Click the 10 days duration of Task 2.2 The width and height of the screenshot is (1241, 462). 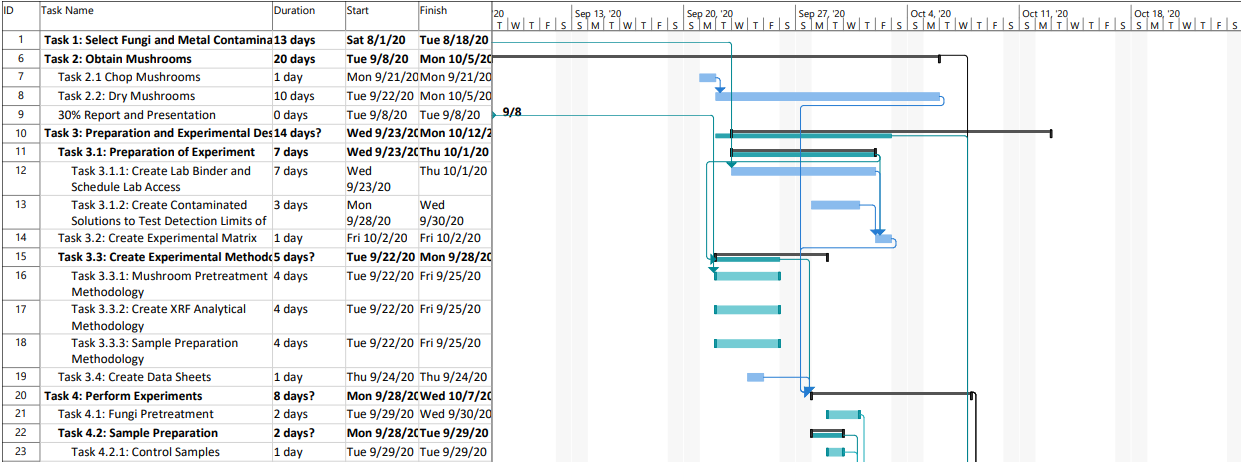307,96
